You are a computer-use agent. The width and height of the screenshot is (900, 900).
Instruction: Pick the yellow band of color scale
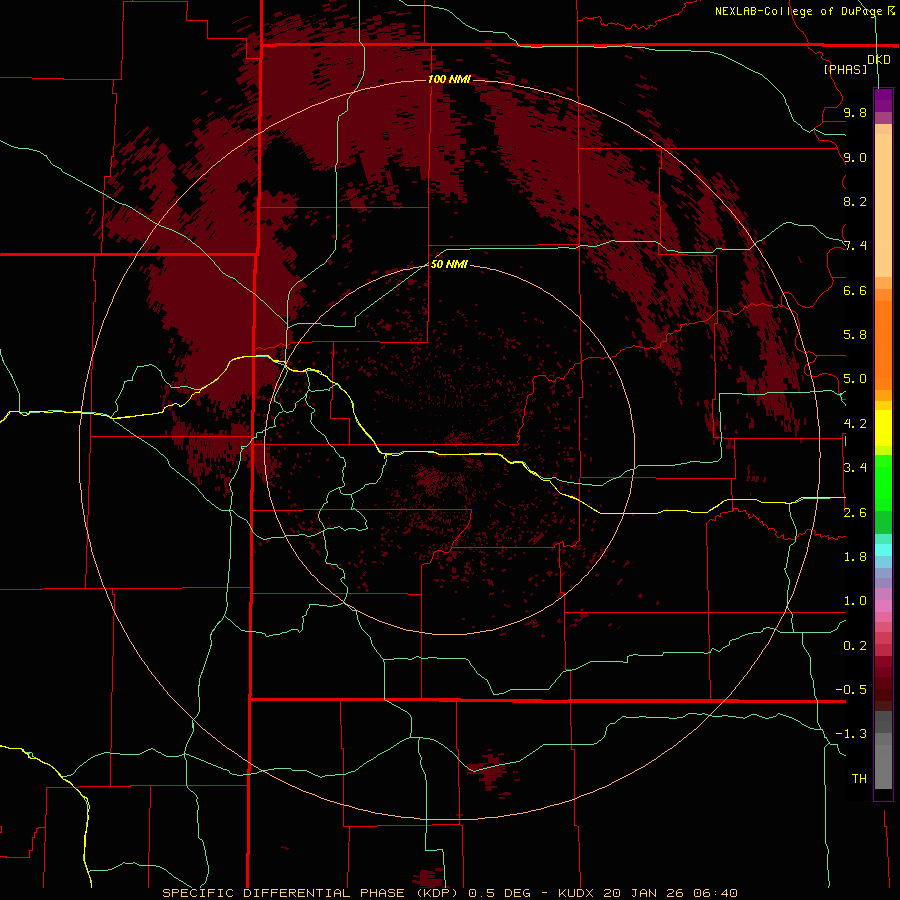(x=883, y=428)
